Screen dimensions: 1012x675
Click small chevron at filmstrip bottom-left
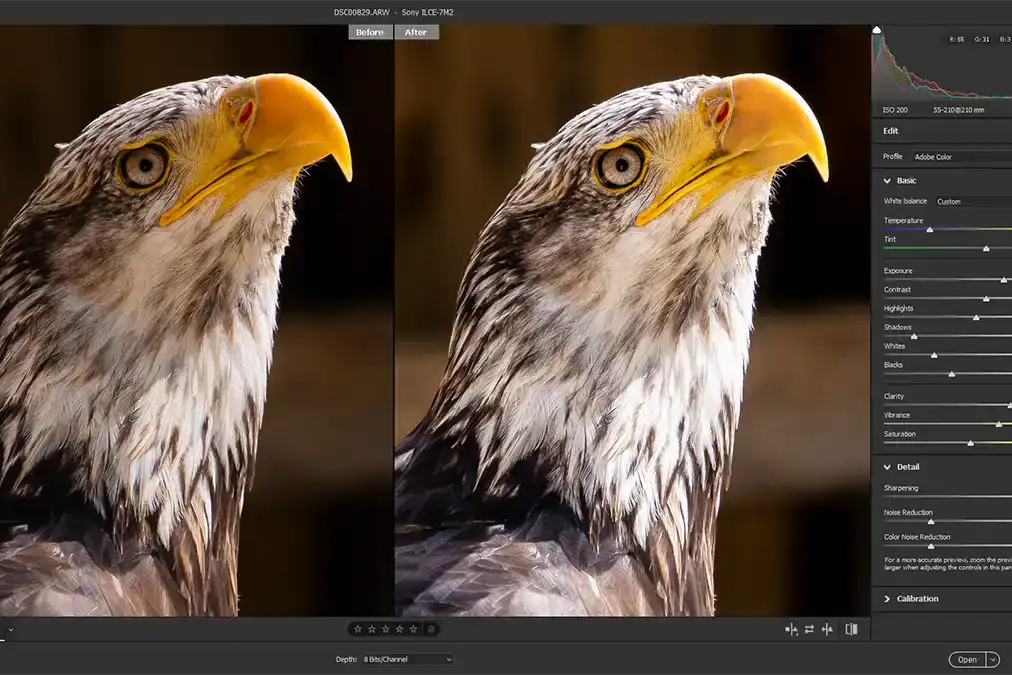(10, 630)
